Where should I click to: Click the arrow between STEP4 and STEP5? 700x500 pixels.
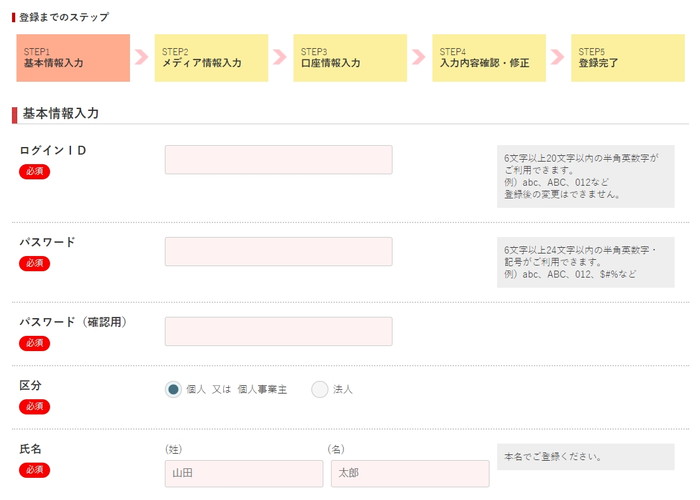[x=558, y=57]
